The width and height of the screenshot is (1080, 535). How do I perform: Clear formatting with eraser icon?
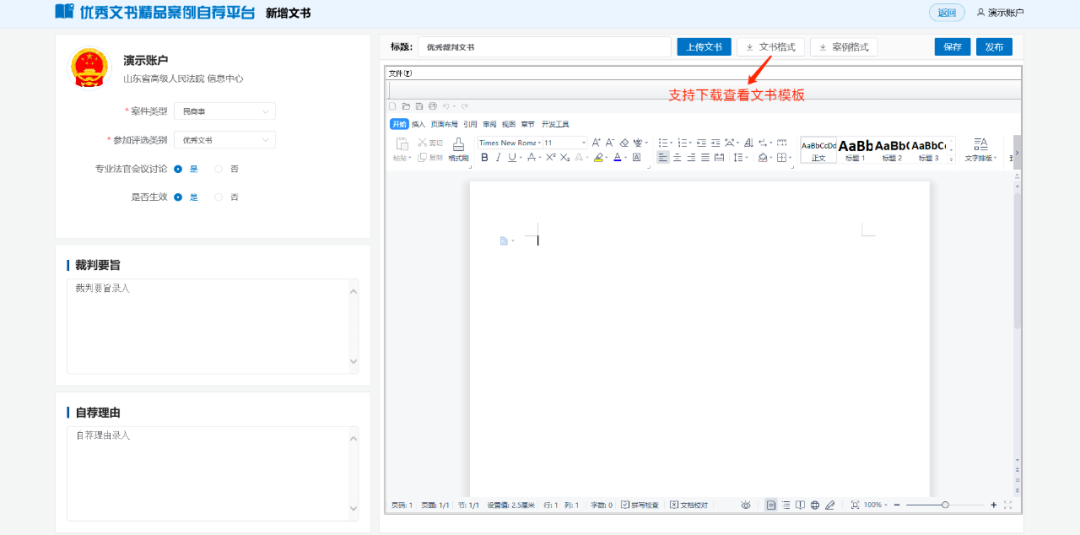pos(624,143)
